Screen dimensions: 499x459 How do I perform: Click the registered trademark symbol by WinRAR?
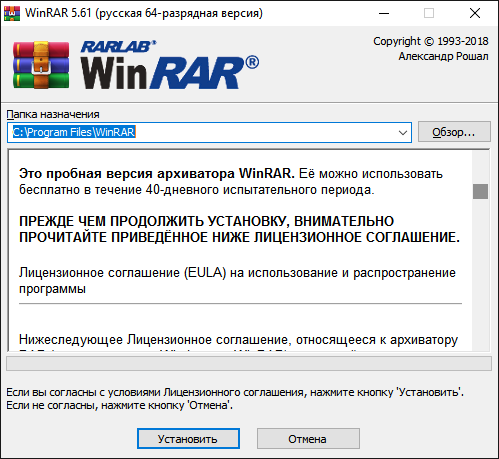252,62
